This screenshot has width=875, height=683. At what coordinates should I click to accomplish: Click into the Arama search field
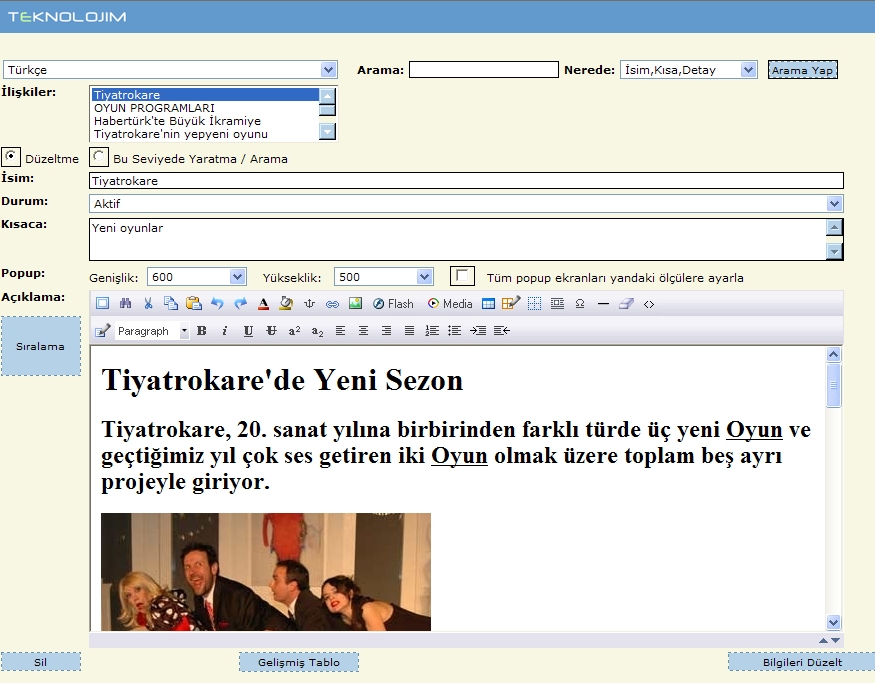[483, 70]
